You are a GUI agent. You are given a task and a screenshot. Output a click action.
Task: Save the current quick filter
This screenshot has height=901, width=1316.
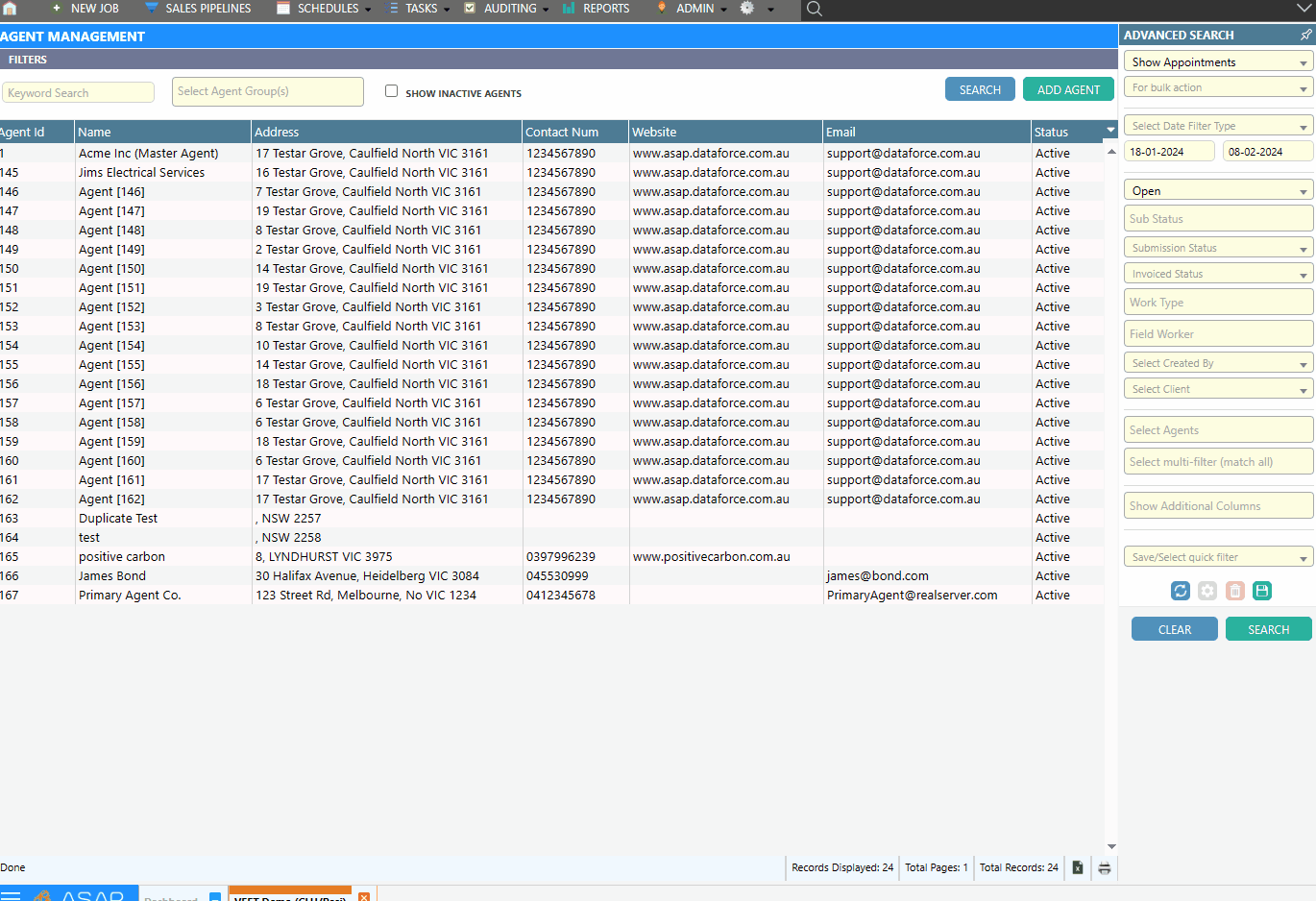point(1261,591)
